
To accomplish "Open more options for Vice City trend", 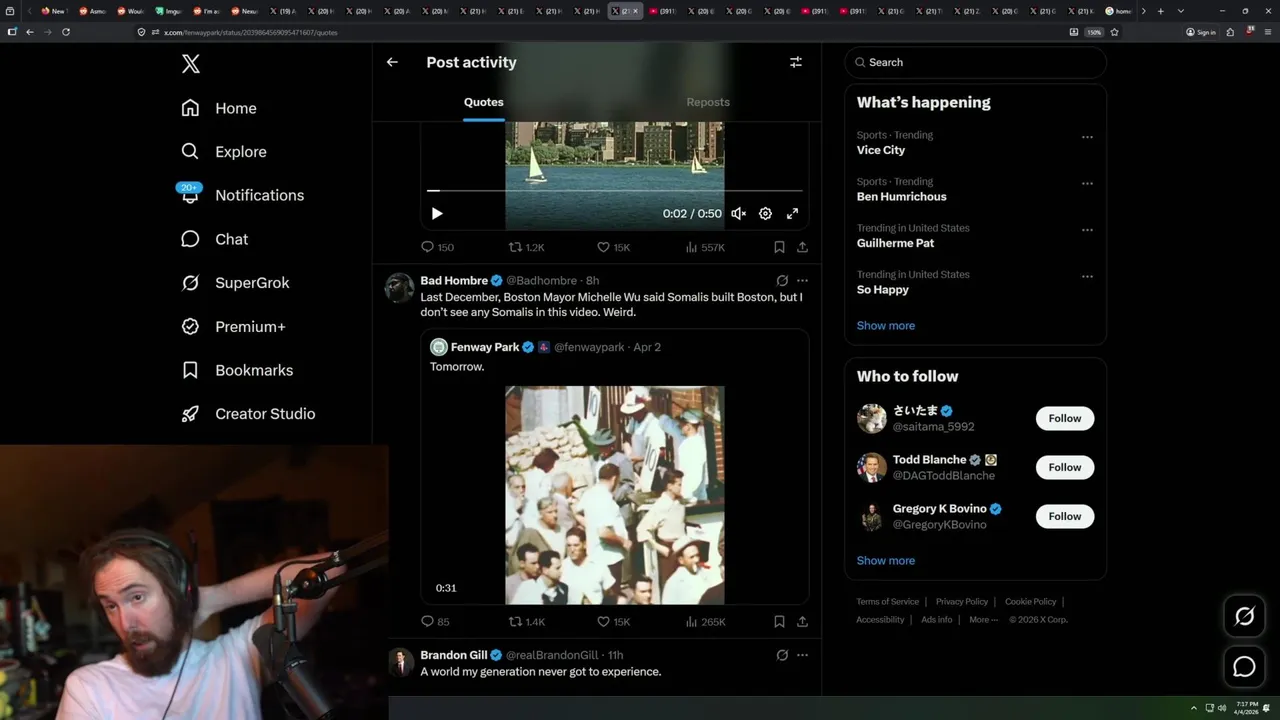I will [1087, 137].
